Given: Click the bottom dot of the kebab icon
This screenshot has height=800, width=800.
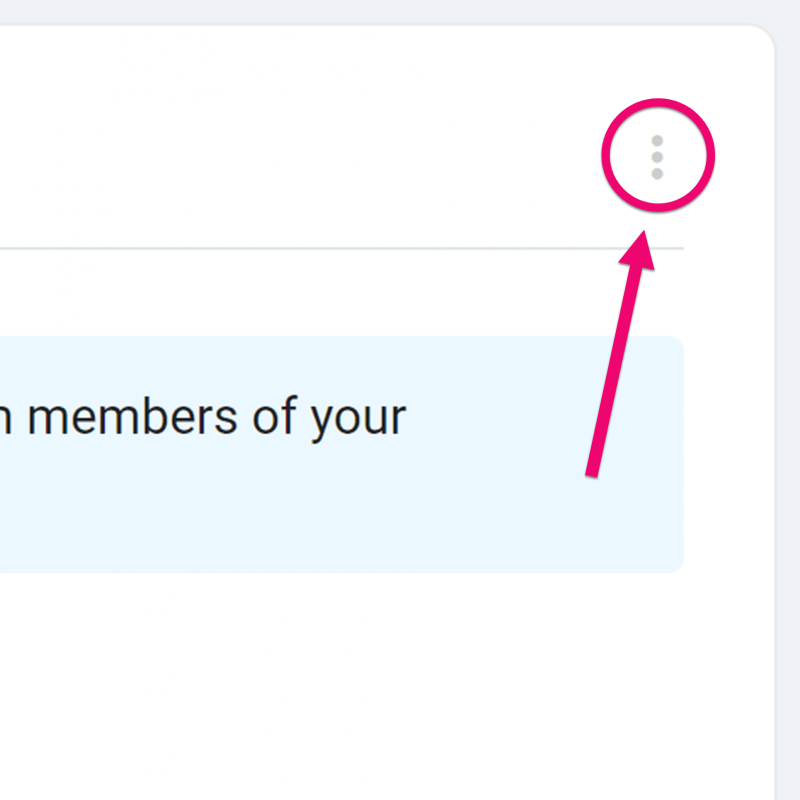Looking at the screenshot, I should coord(657,173).
